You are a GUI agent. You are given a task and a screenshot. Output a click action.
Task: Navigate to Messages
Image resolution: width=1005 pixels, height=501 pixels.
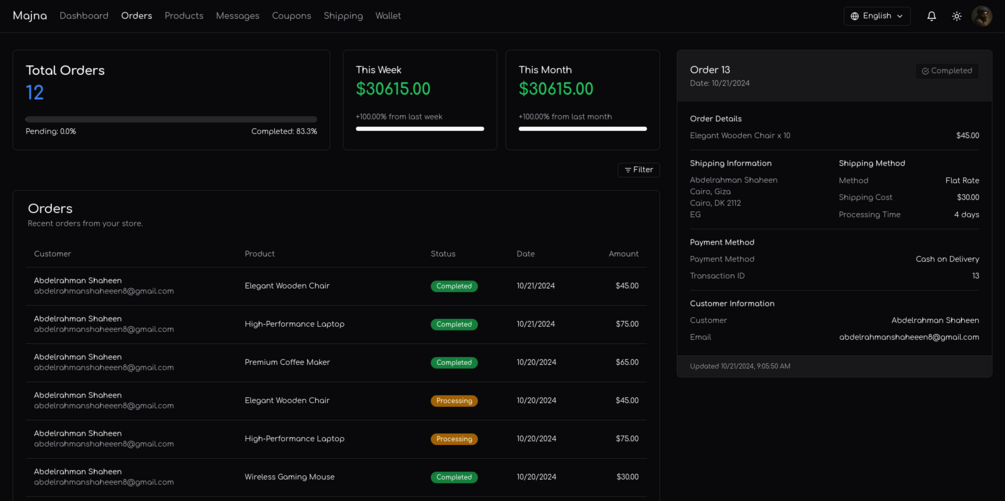pos(237,16)
